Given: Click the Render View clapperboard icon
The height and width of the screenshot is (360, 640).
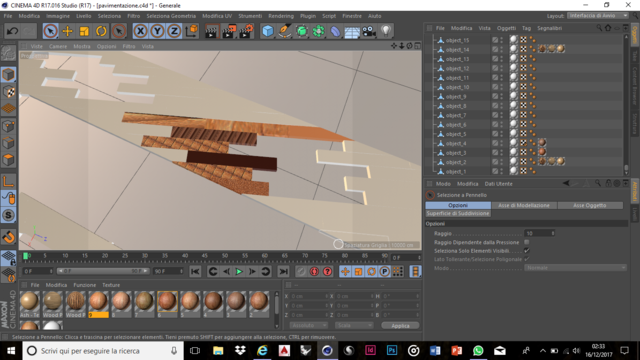Looking at the screenshot, I should coord(211,31).
